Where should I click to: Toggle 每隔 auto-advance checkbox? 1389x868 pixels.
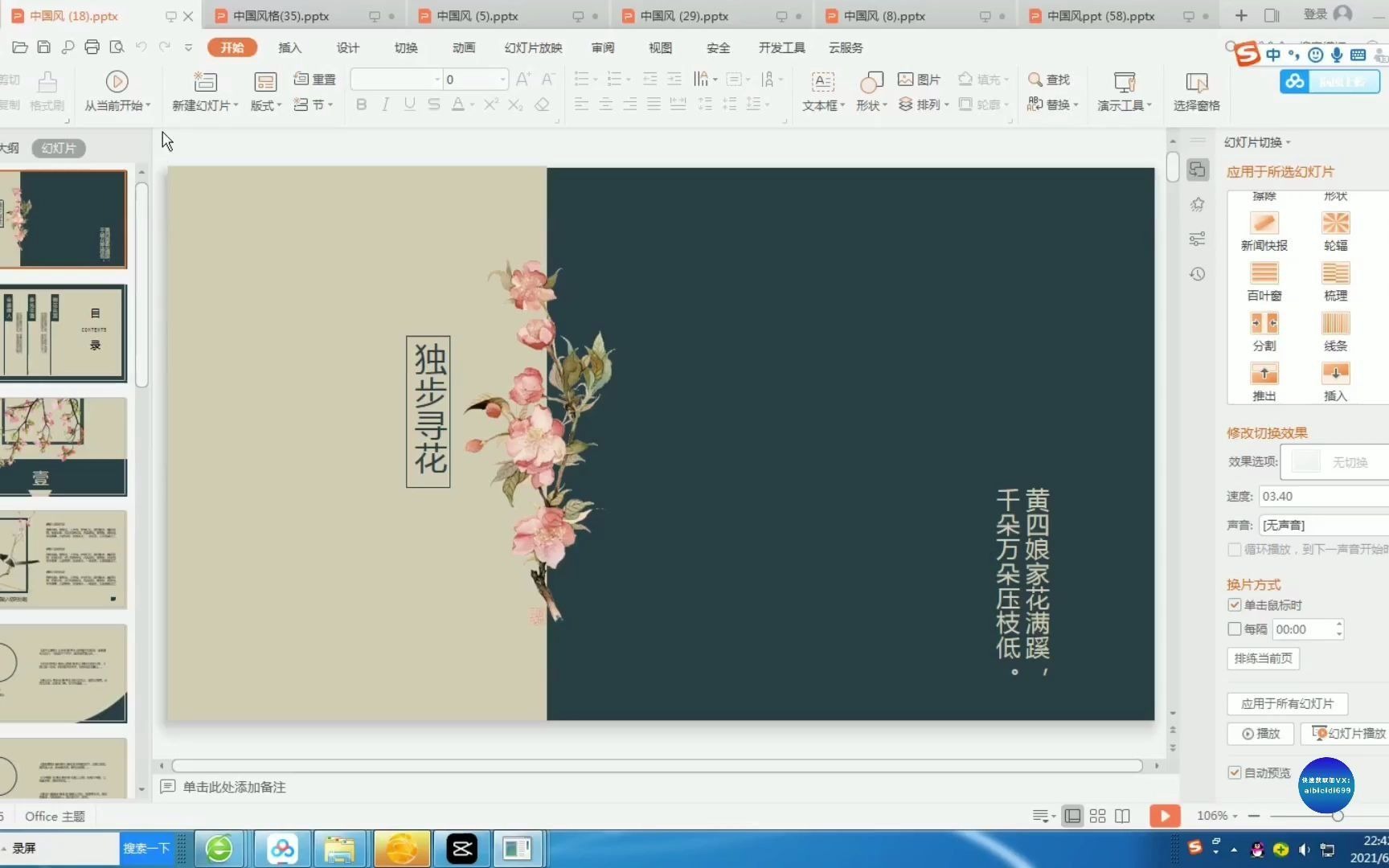tap(1235, 628)
